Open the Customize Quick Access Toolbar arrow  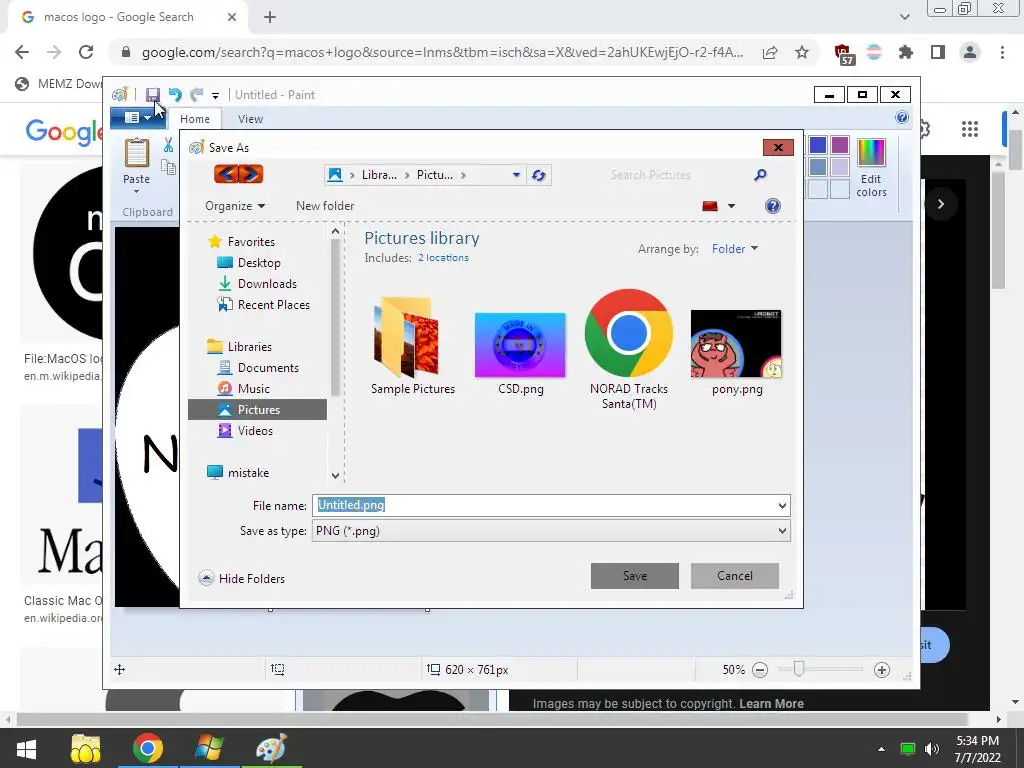tap(215, 95)
